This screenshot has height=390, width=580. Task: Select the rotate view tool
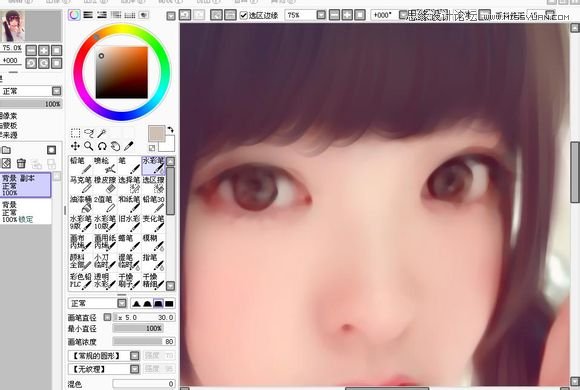[102, 146]
